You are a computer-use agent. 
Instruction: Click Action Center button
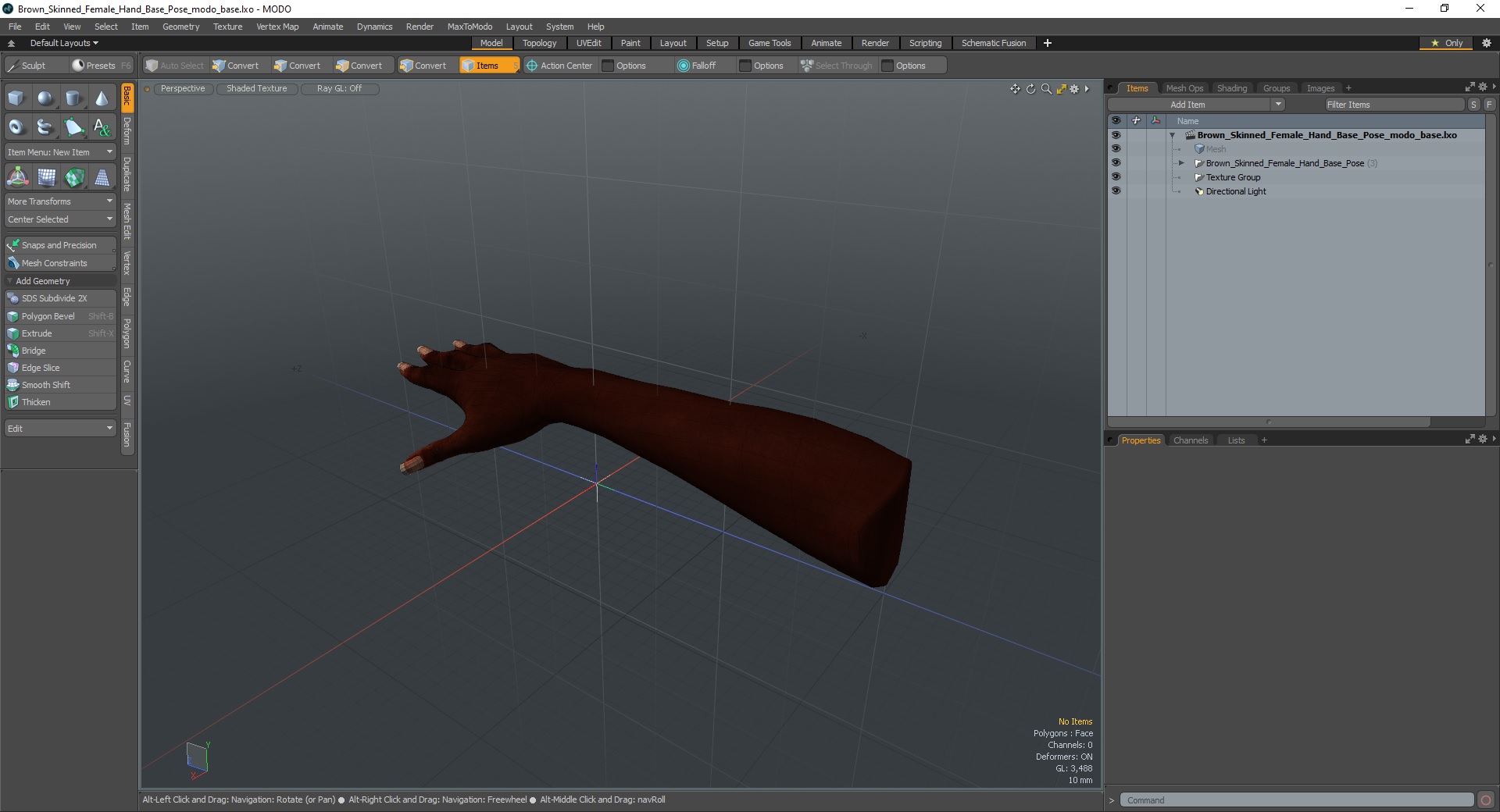559,66
